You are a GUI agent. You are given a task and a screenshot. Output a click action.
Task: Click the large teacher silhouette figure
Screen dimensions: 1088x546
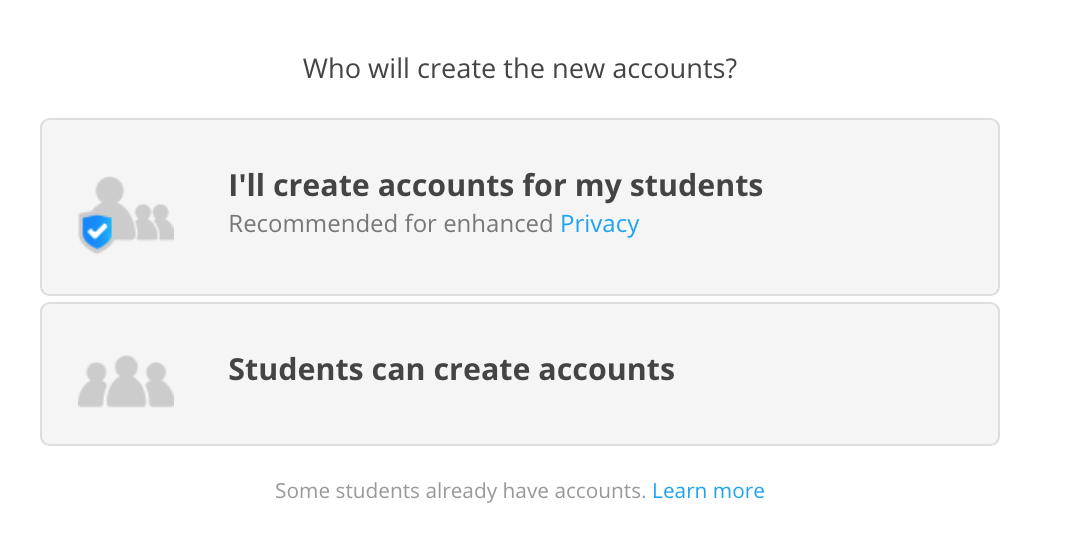tap(111, 207)
